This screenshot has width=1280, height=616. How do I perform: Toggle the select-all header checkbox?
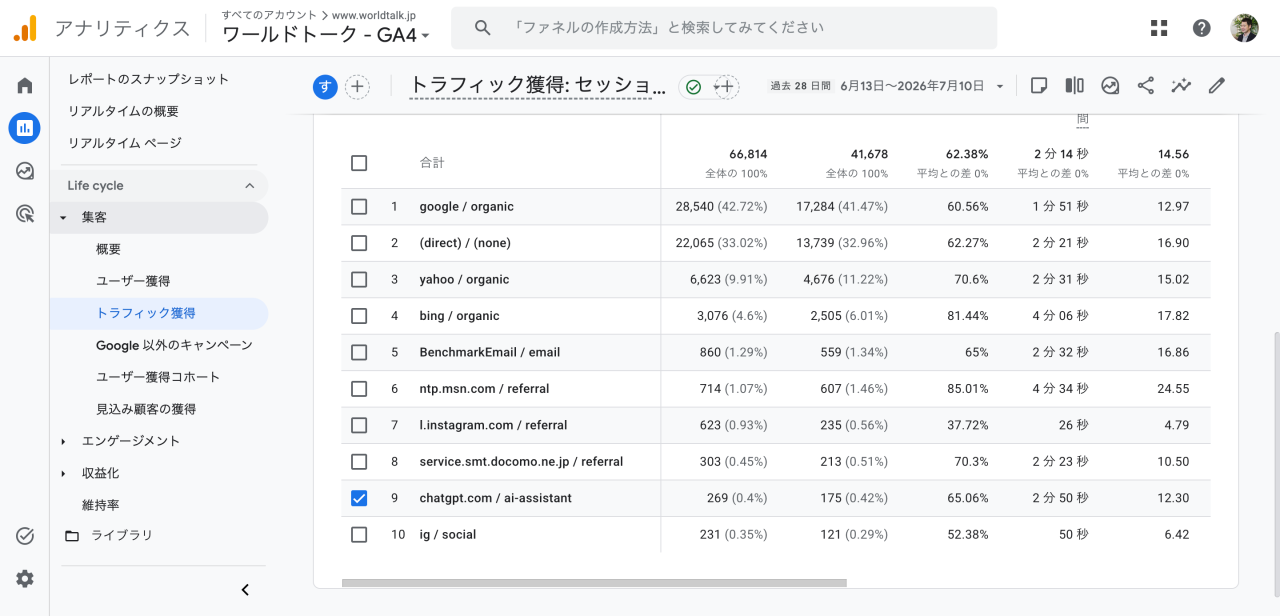359,163
